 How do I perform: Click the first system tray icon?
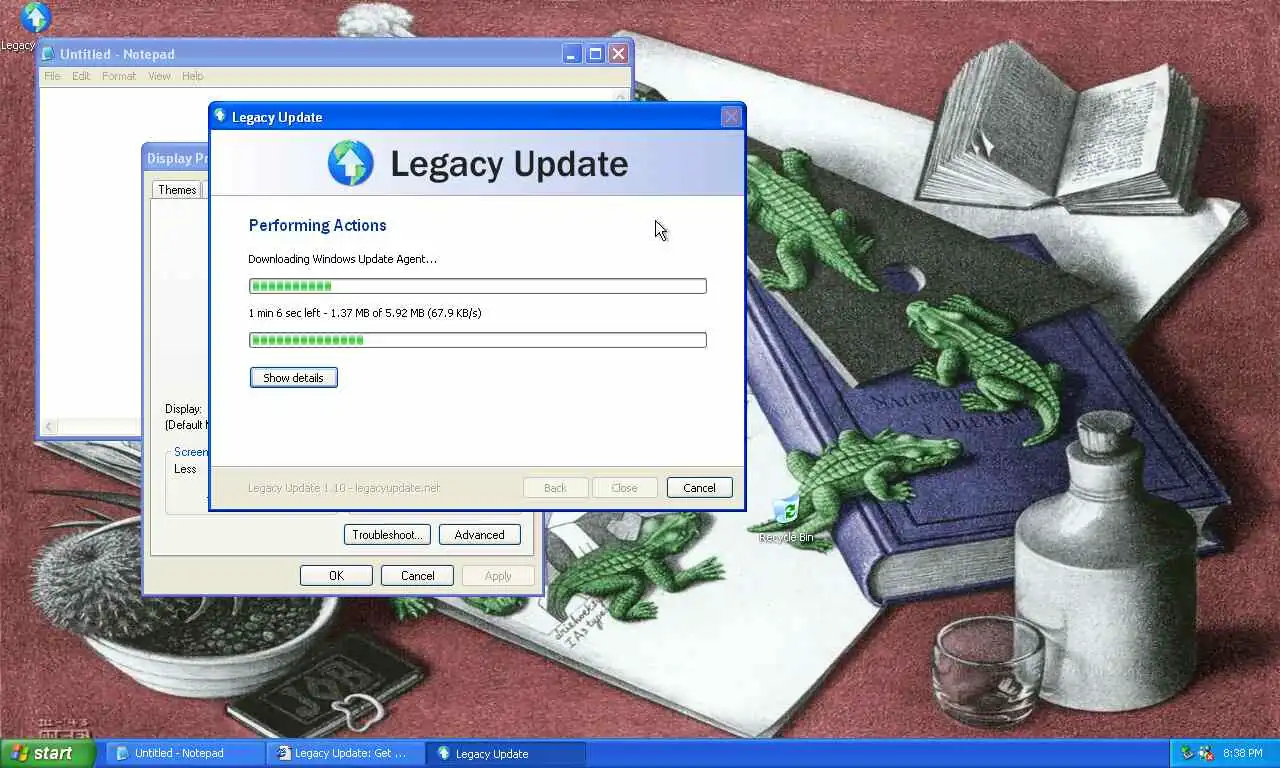pos(1187,753)
